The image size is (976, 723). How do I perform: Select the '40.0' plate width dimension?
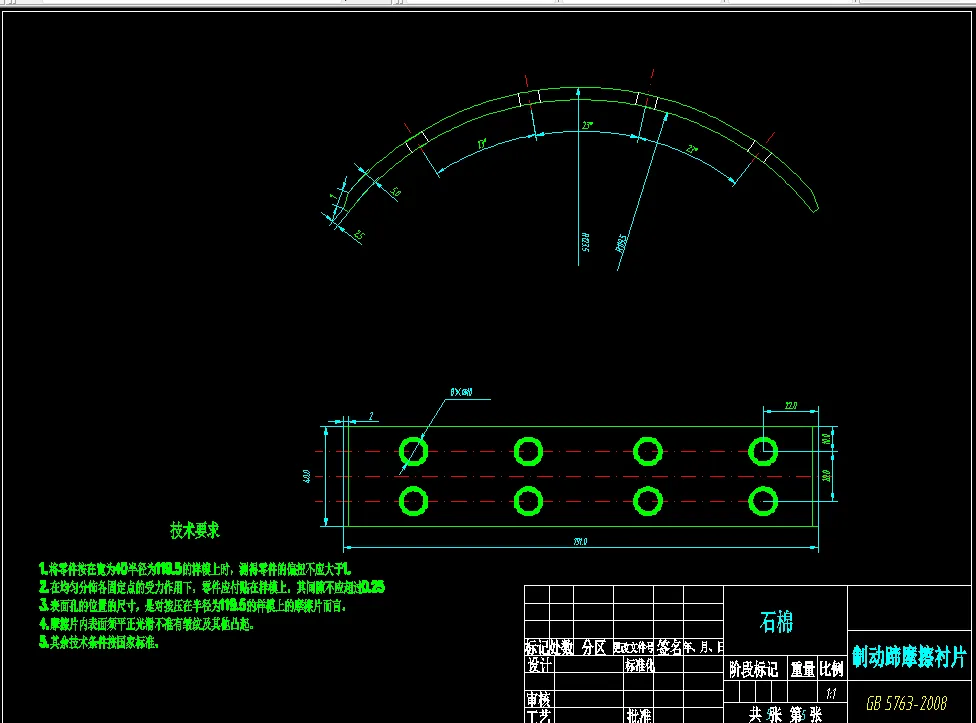[x=307, y=477]
